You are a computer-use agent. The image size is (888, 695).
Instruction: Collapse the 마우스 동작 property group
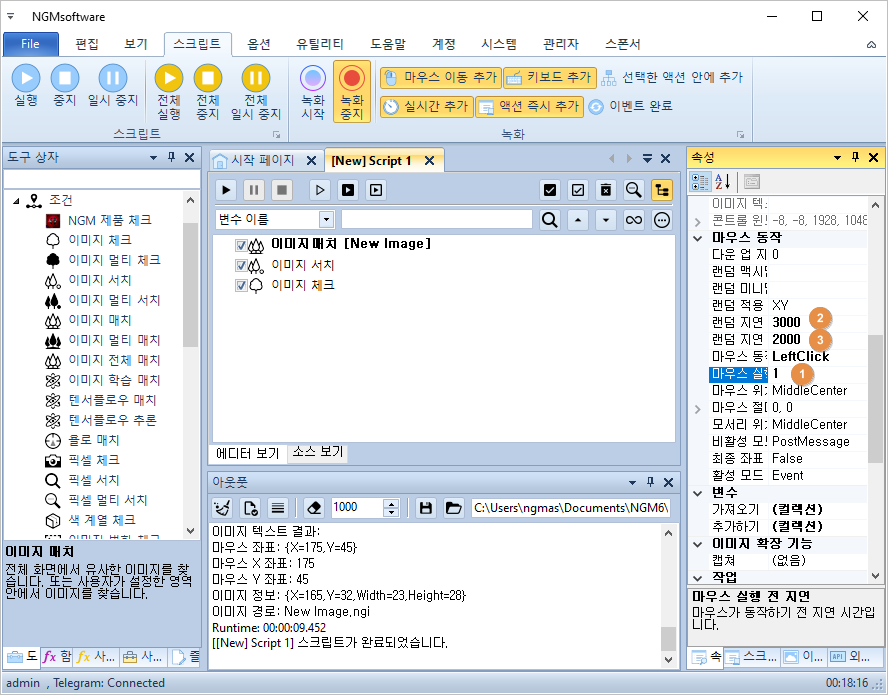(698, 238)
